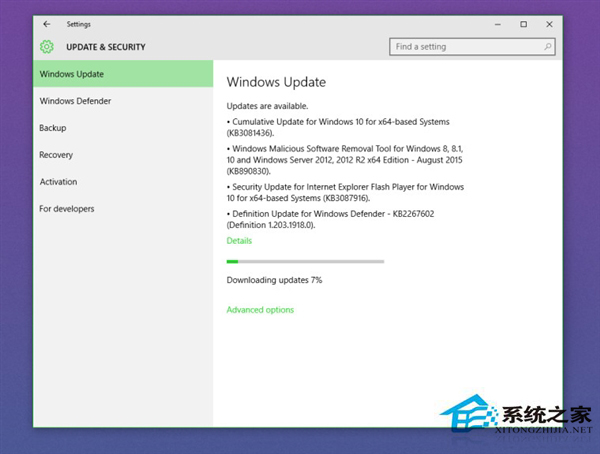The height and width of the screenshot is (454, 600).
Task: Click the update download progress bar
Action: [x=305, y=262]
